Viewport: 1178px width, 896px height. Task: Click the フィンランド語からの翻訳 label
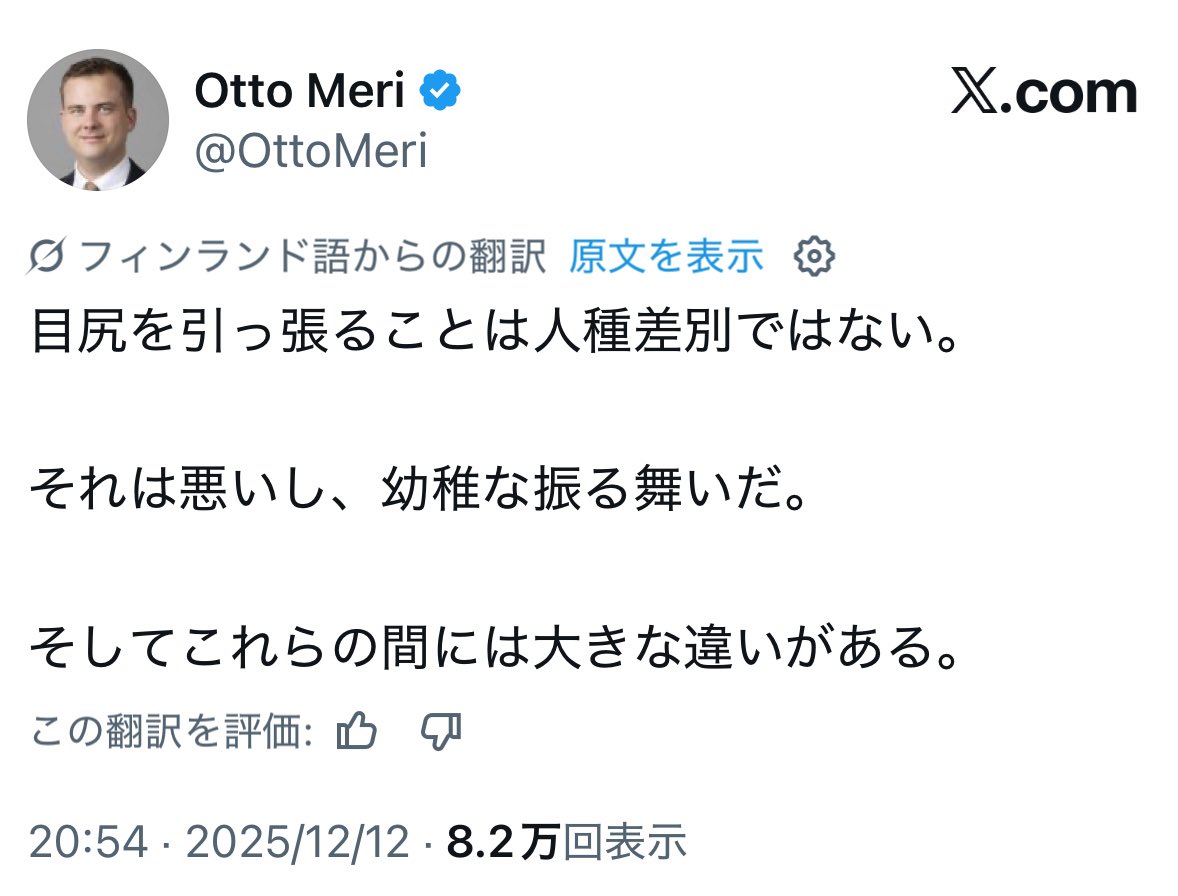(312, 258)
